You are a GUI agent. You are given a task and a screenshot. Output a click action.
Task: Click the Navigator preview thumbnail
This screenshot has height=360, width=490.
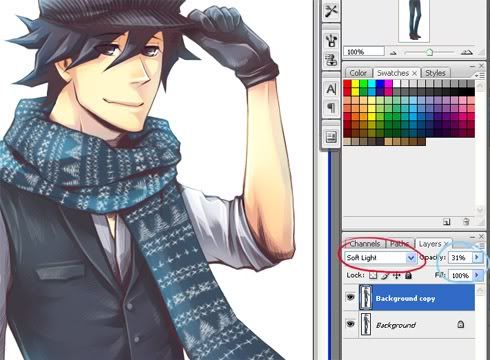point(414,20)
